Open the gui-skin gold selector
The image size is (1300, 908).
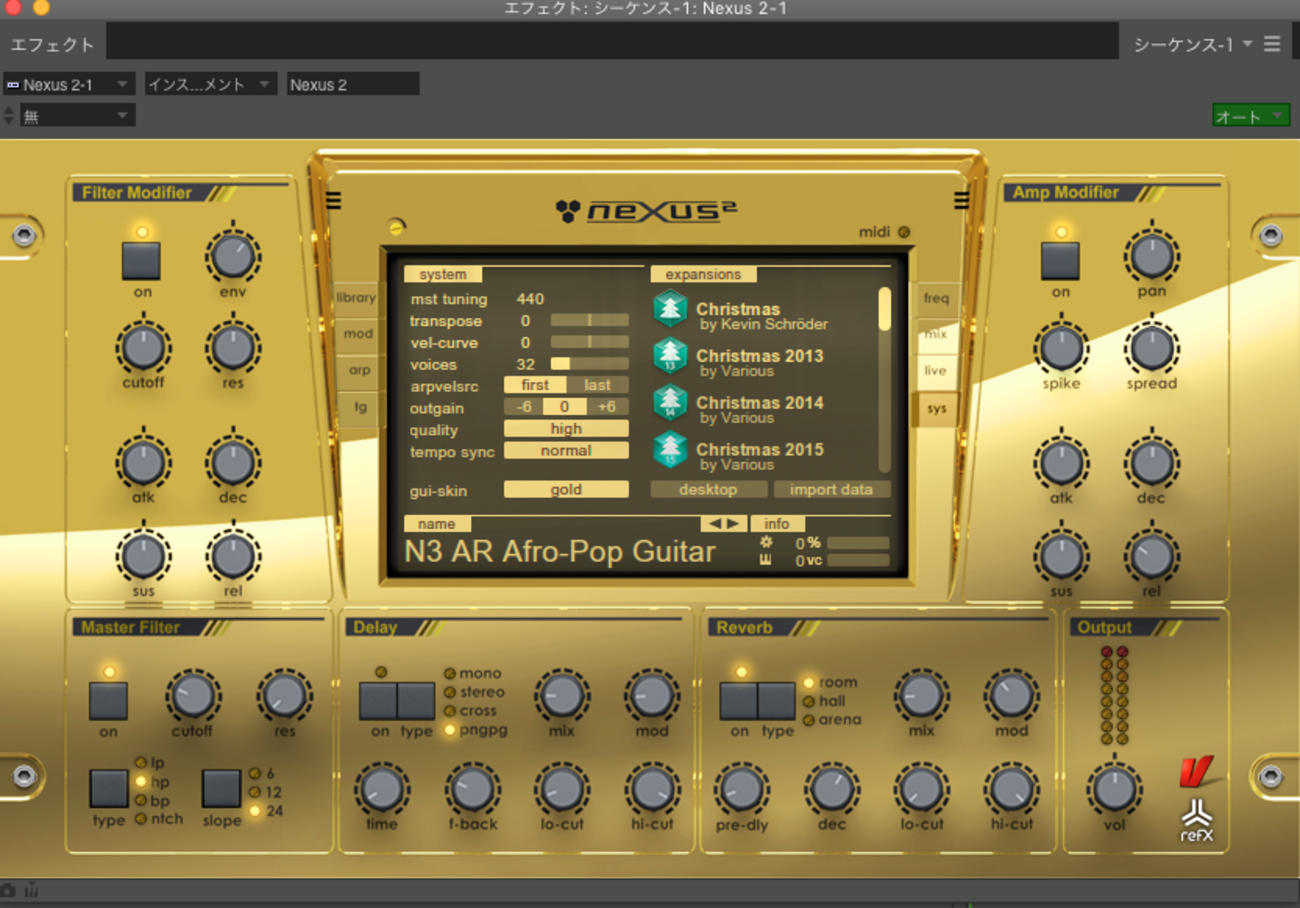[x=566, y=490]
